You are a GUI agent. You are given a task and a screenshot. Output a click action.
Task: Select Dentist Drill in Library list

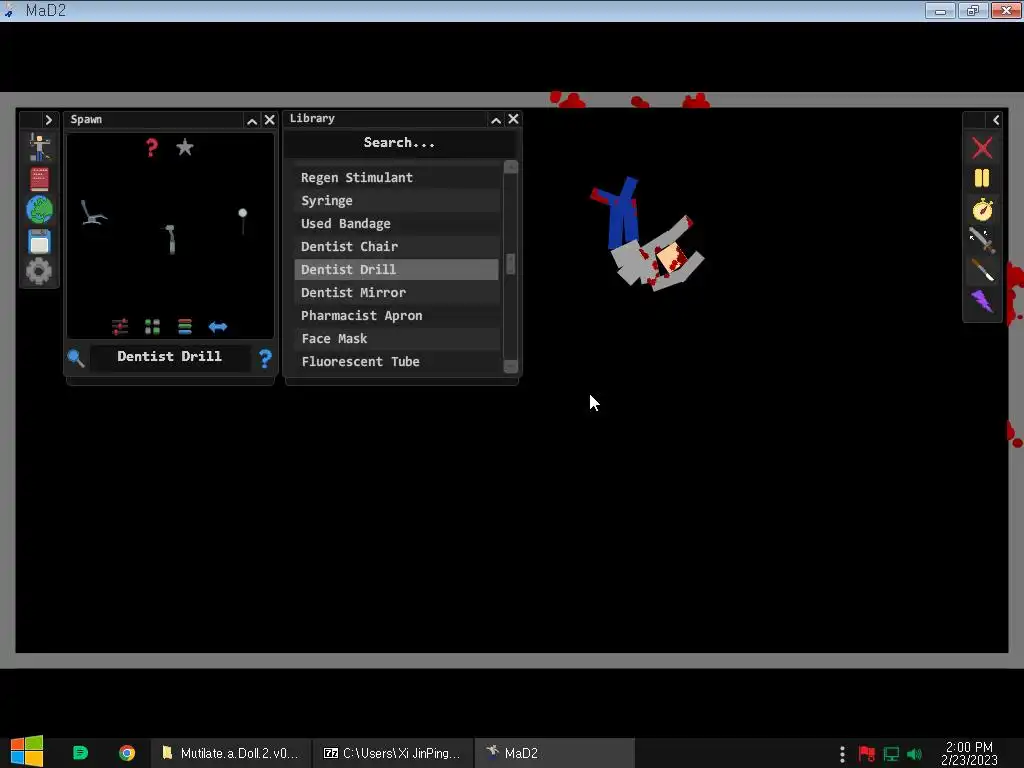396,270
